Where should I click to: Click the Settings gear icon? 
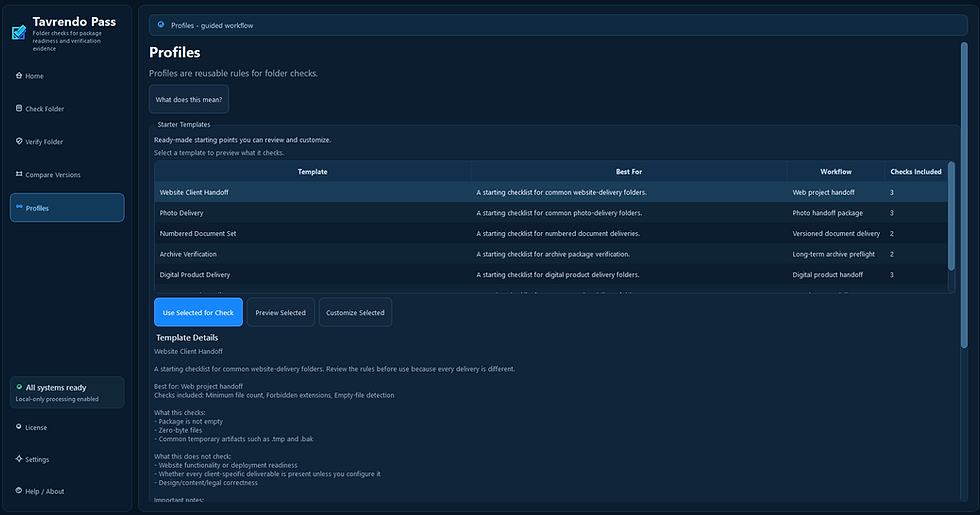coord(19,459)
